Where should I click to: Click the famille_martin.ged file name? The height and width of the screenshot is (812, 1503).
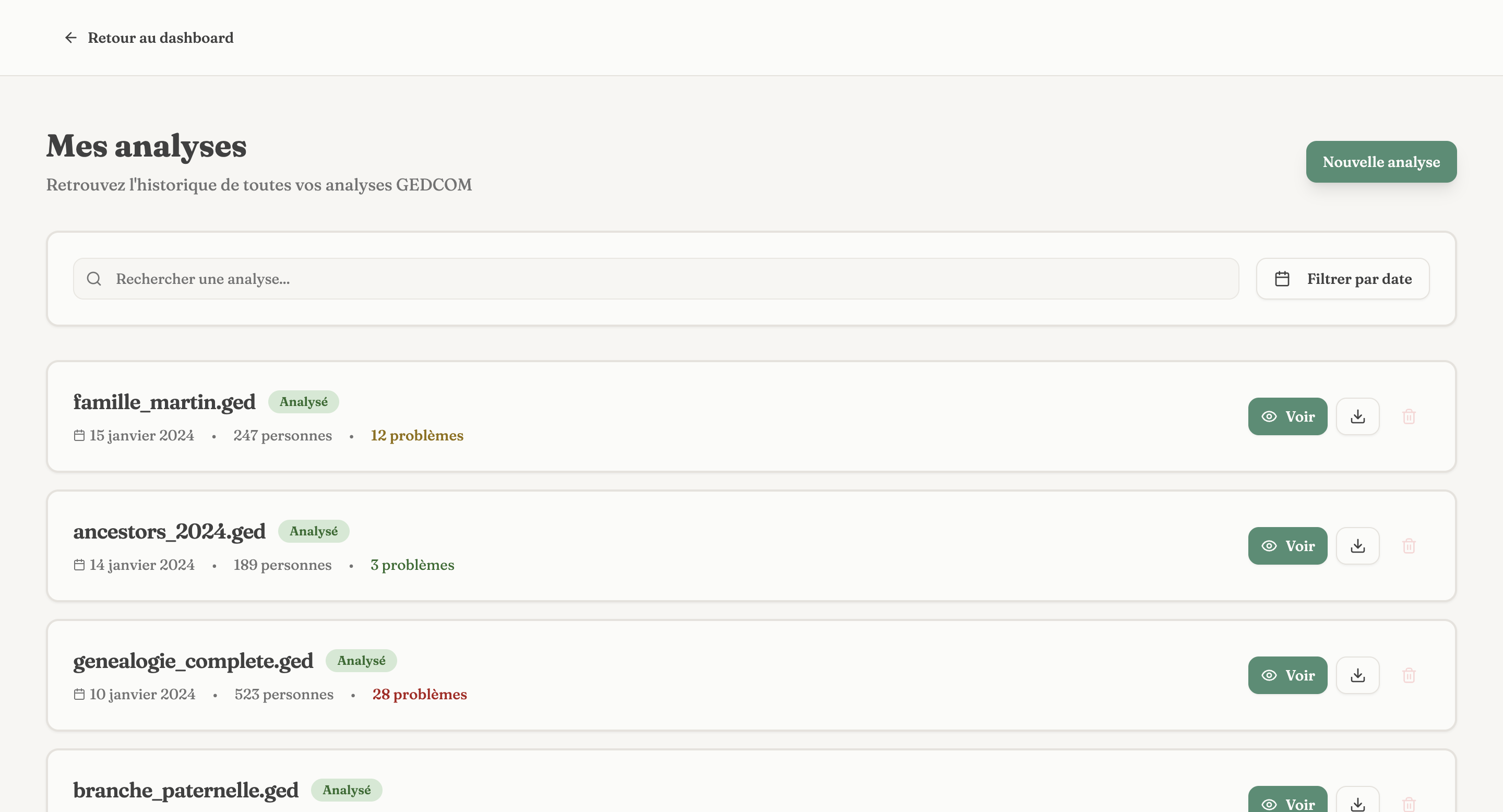(164, 402)
